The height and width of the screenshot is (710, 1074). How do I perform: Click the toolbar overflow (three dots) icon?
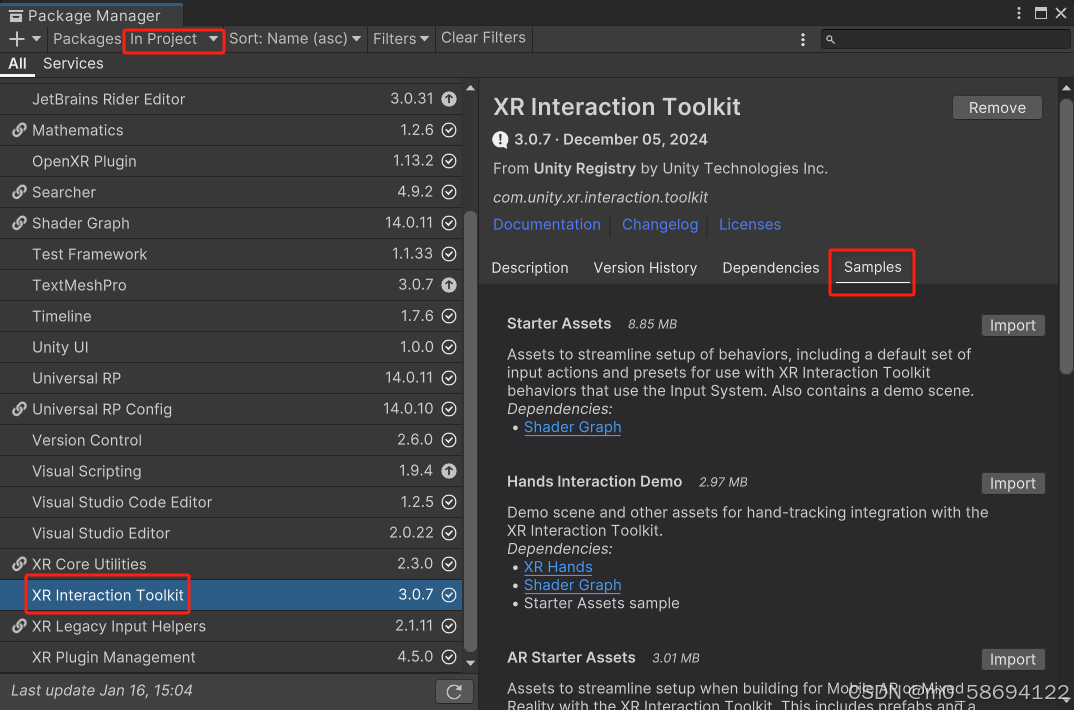tap(803, 38)
